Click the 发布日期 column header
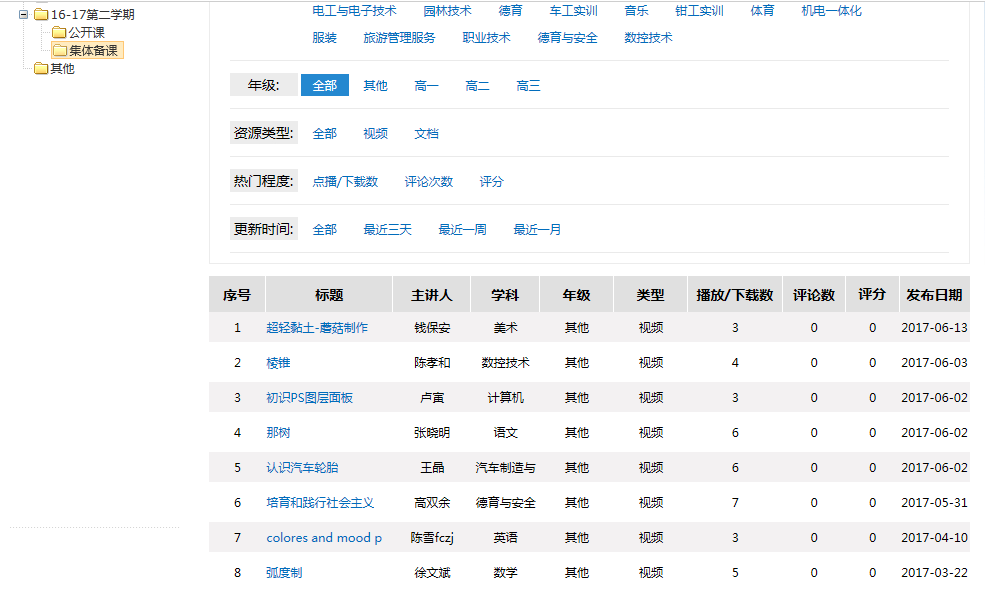The height and width of the screenshot is (590, 985). click(934, 295)
